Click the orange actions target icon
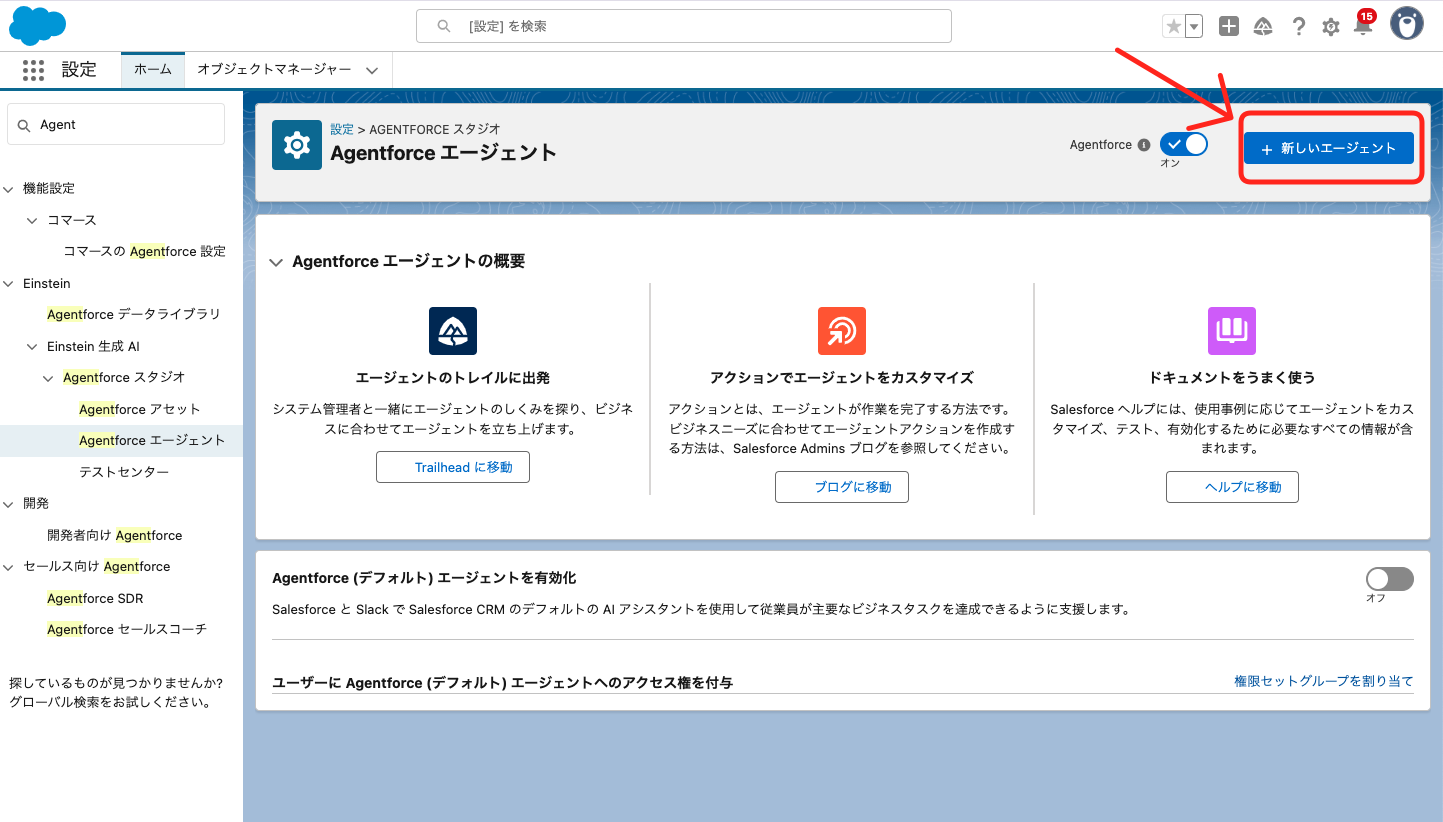Image resolution: width=1443 pixels, height=822 pixels. coord(842,331)
